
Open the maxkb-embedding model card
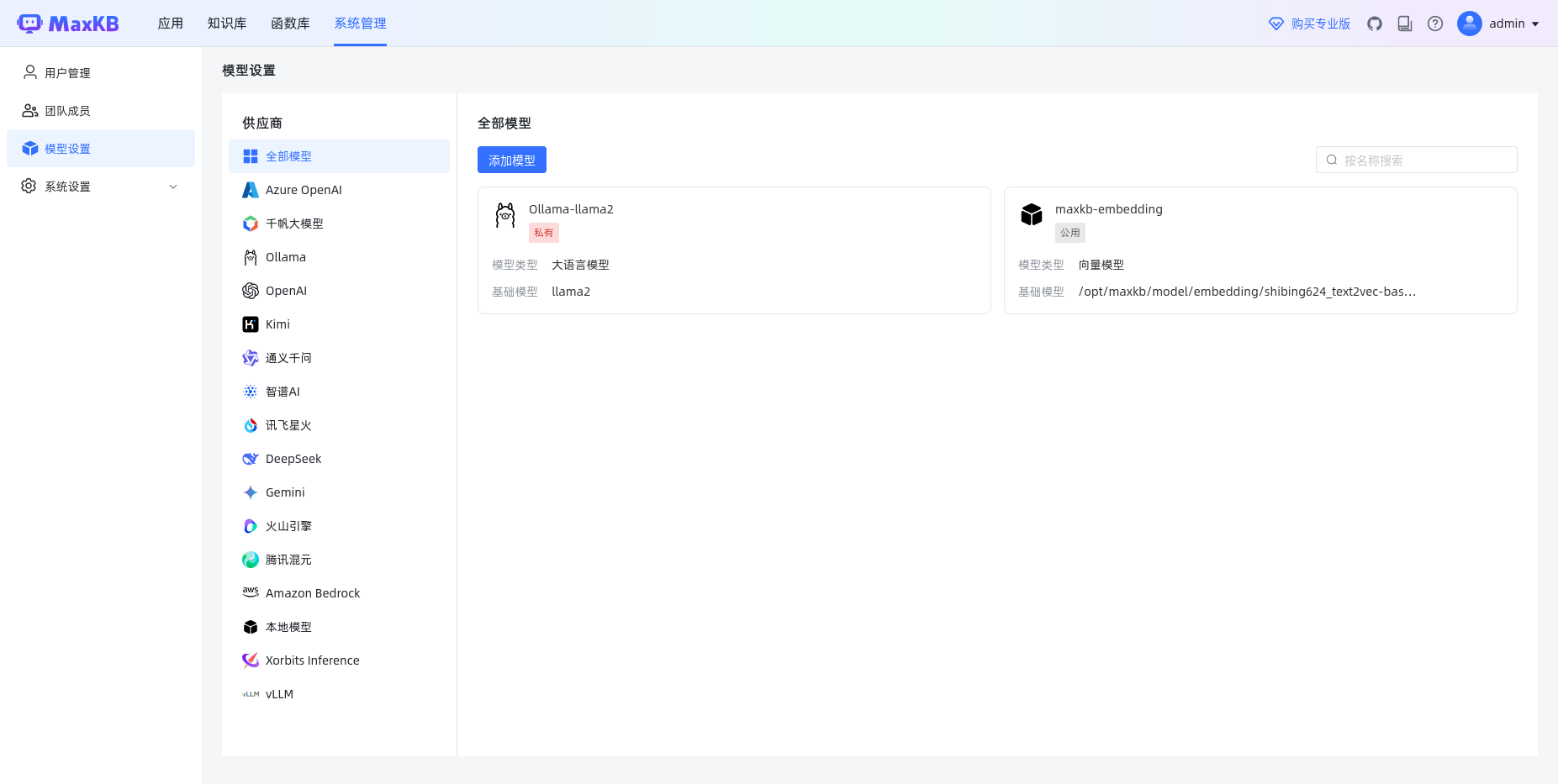[1260, 250]
